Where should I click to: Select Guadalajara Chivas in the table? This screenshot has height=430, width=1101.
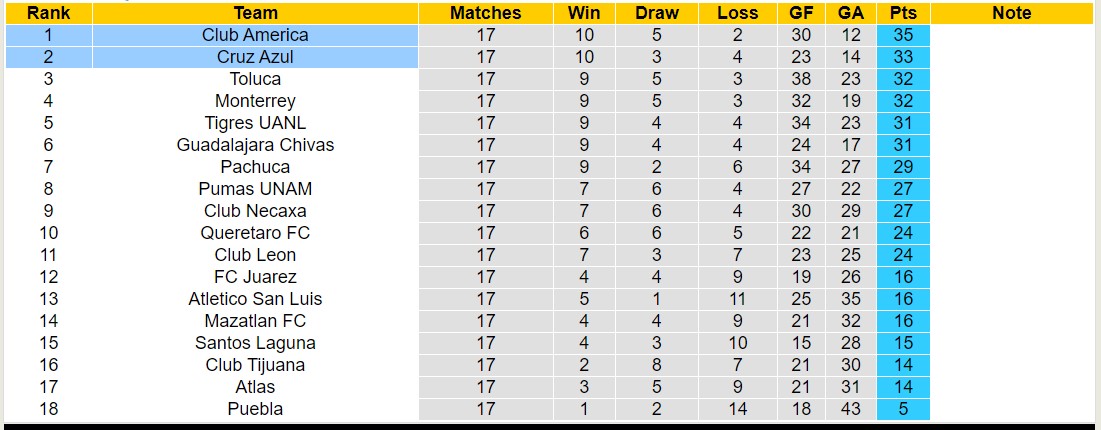[x=255, y=145]
